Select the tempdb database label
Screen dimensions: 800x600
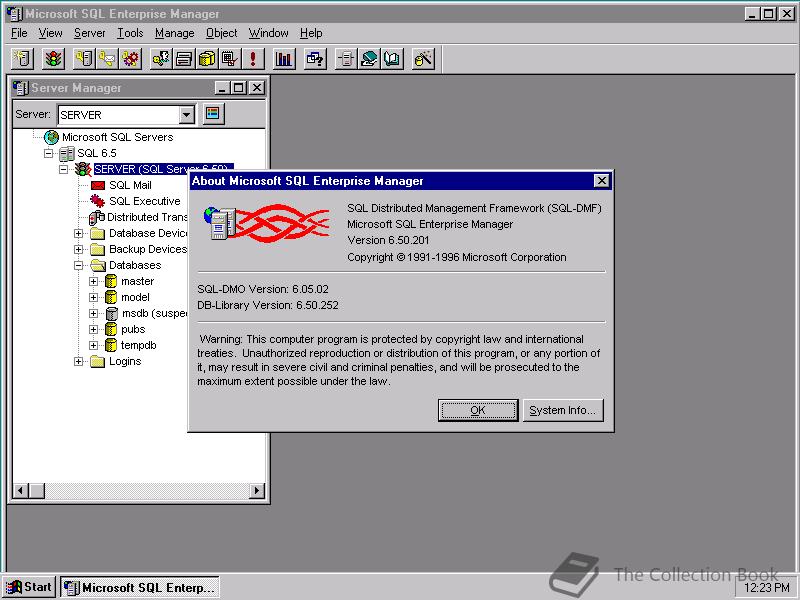pyautogui.click(x=138, y=345)
